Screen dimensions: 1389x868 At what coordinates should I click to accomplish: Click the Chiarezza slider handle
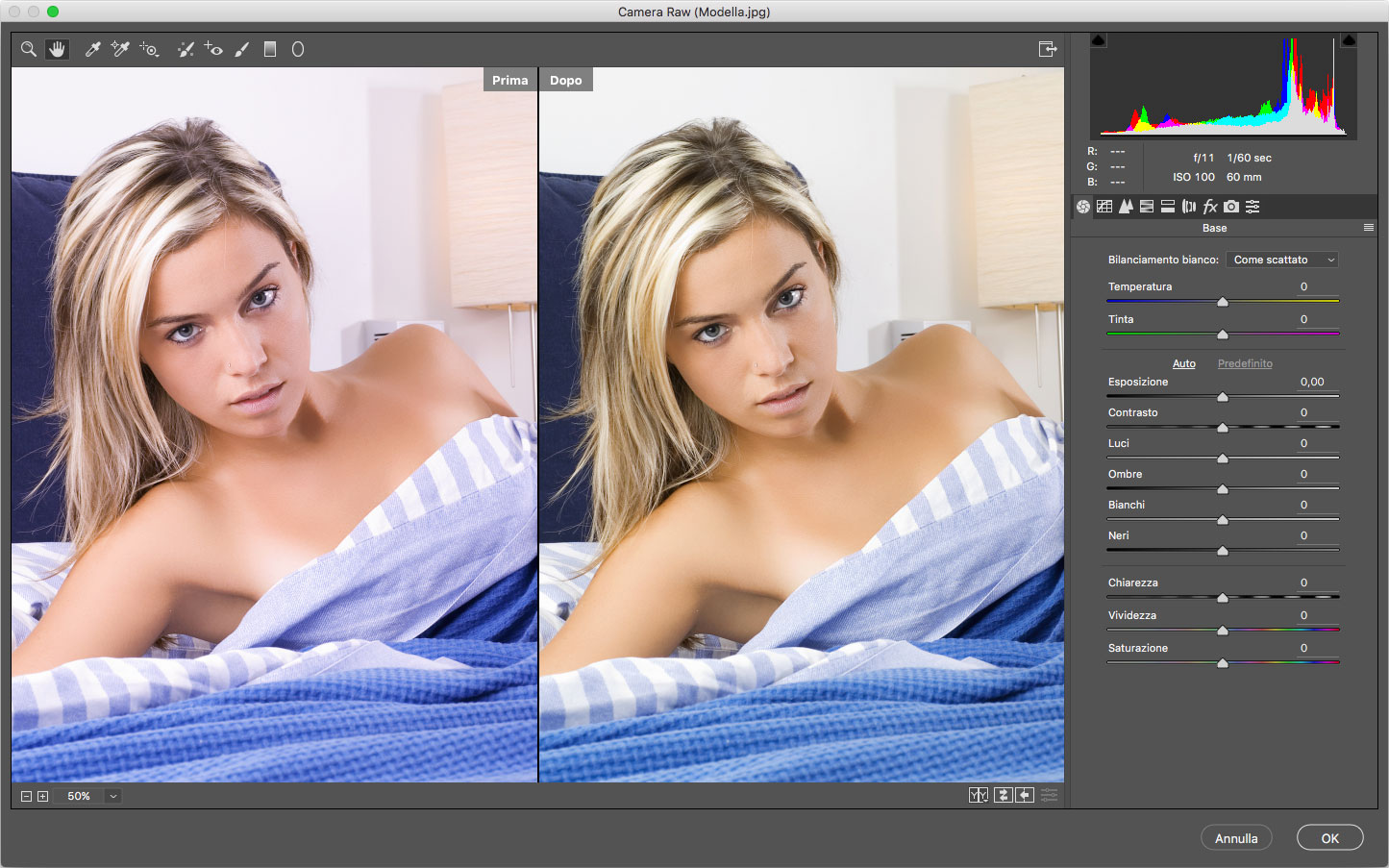(1223, 598)
